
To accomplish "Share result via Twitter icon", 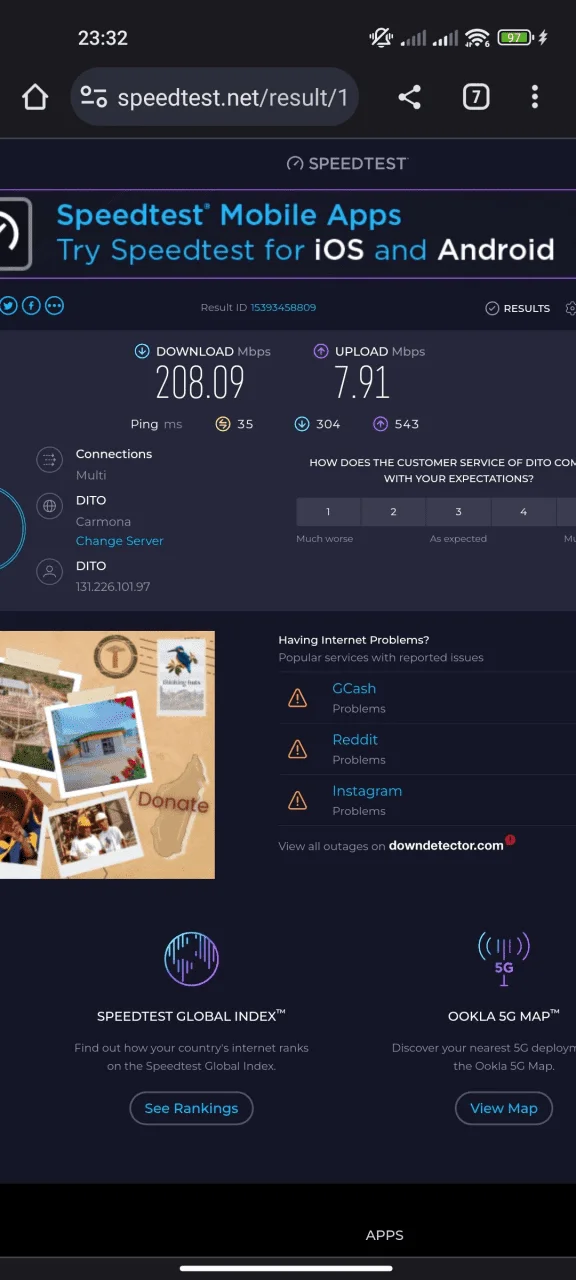I will click(8, 306).
